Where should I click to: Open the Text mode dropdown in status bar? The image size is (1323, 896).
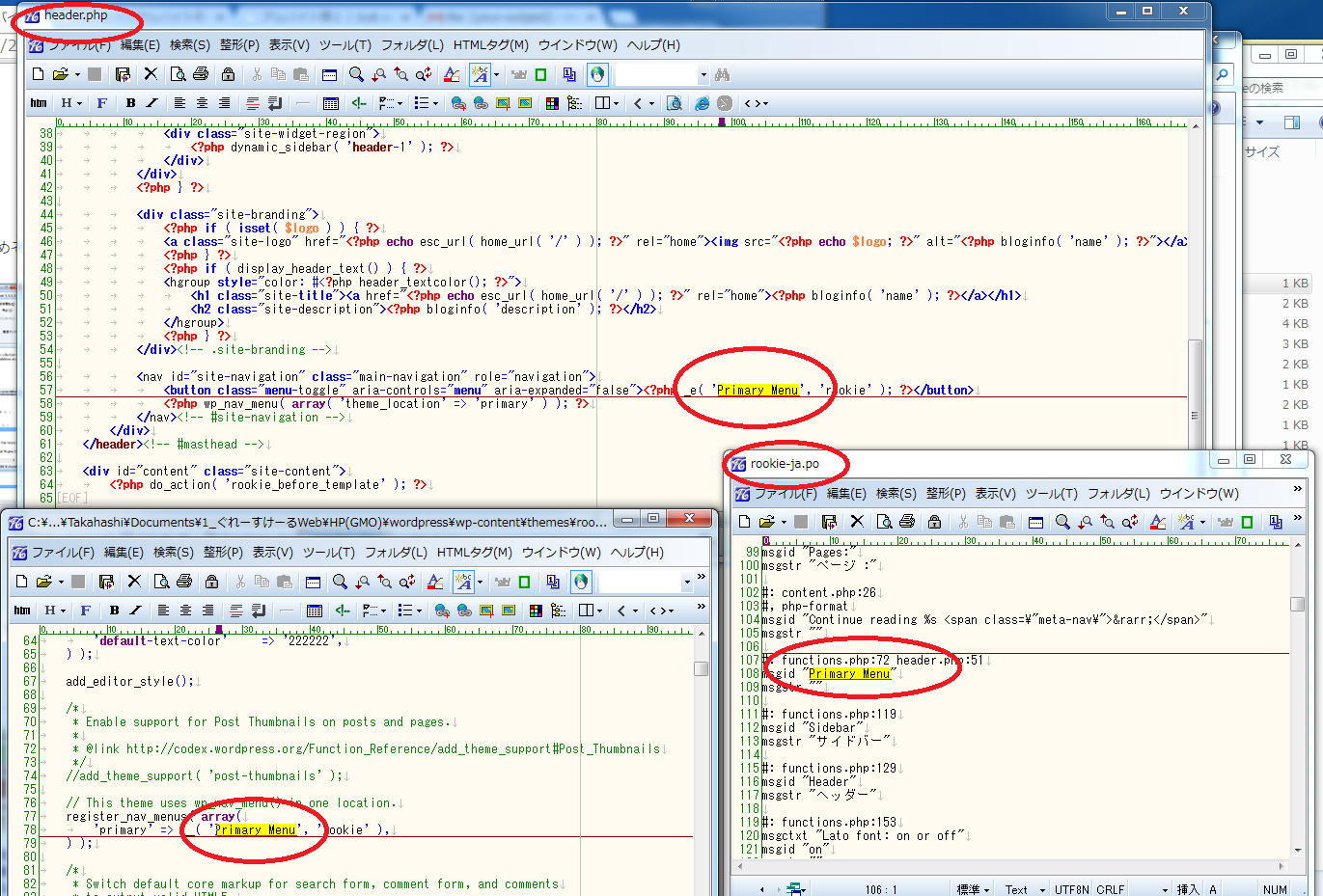pos(1025,889)
